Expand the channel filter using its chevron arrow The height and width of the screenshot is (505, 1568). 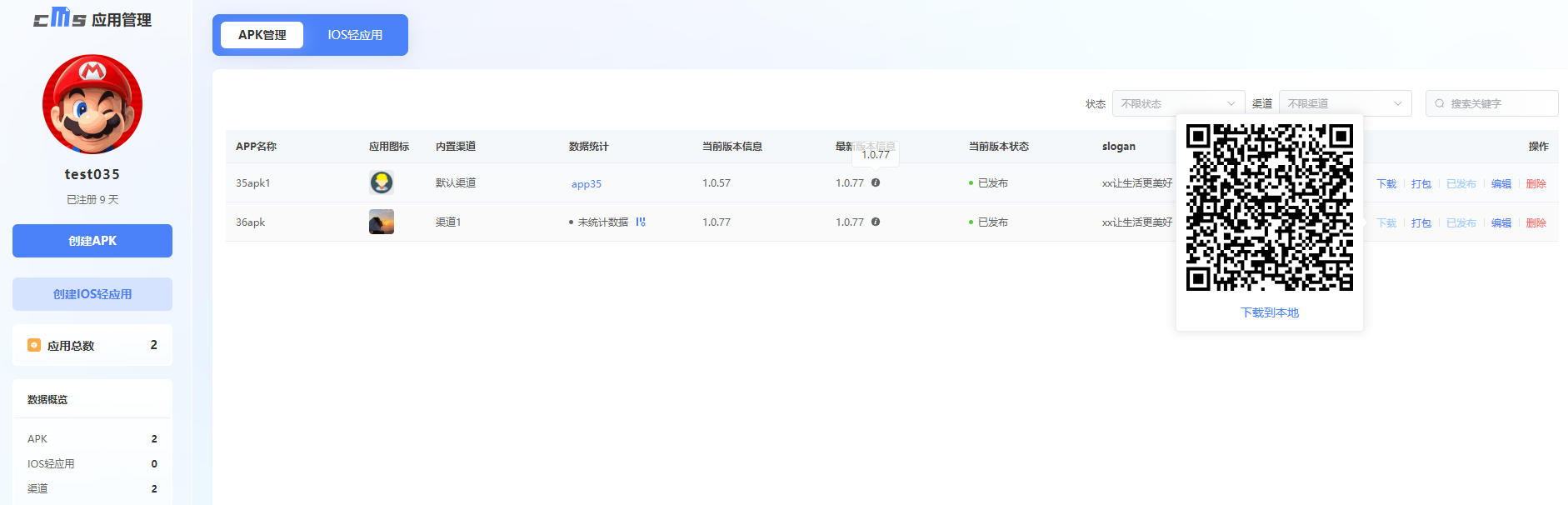(1397, 103)
